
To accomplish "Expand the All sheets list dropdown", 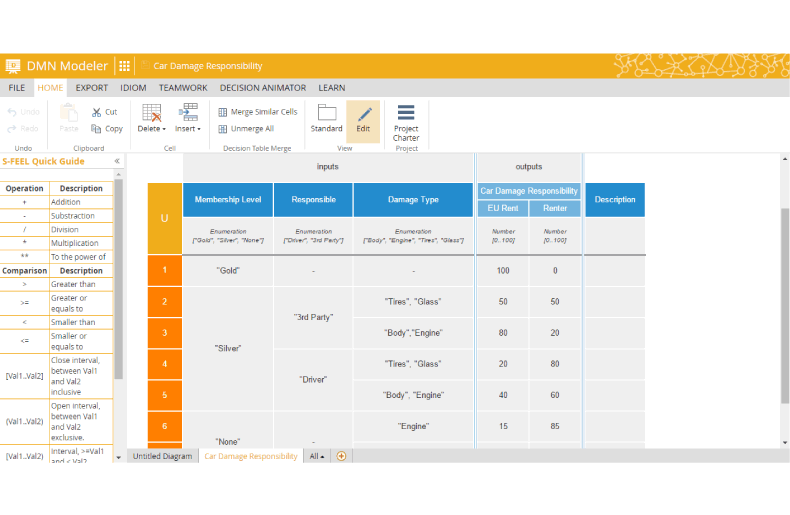I will coord(317,456).
